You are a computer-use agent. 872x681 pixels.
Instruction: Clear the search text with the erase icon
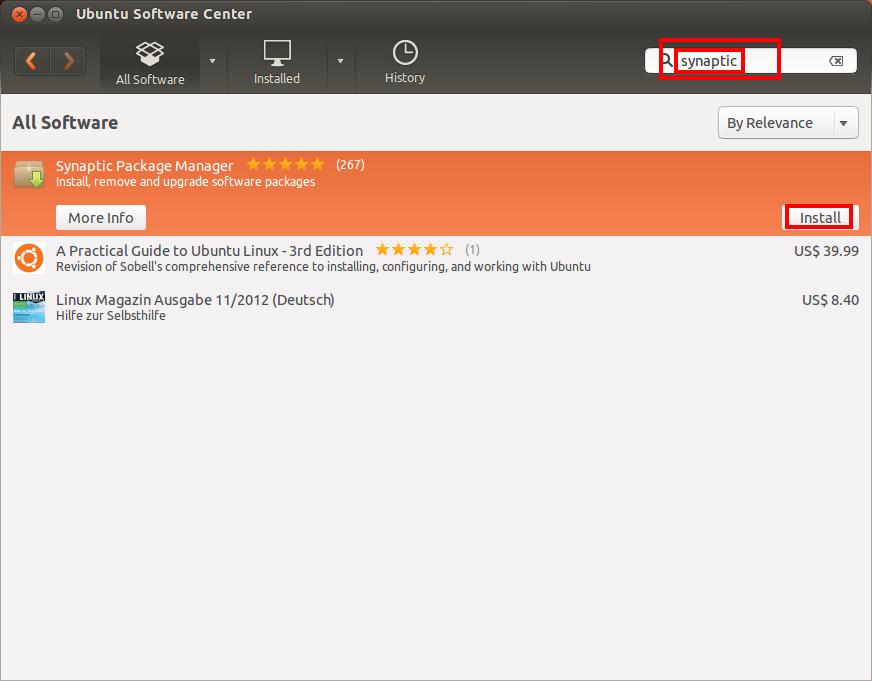point(836,61)
